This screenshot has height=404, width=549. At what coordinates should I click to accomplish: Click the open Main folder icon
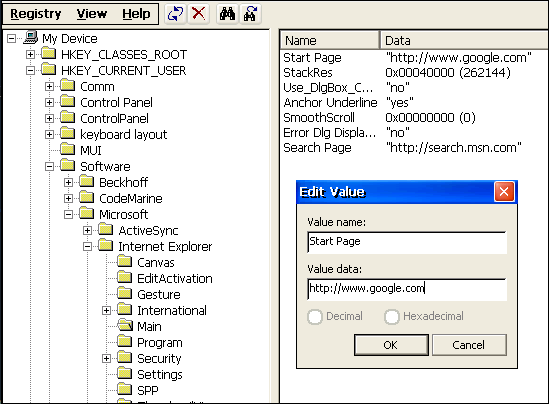tap(125, 326)
